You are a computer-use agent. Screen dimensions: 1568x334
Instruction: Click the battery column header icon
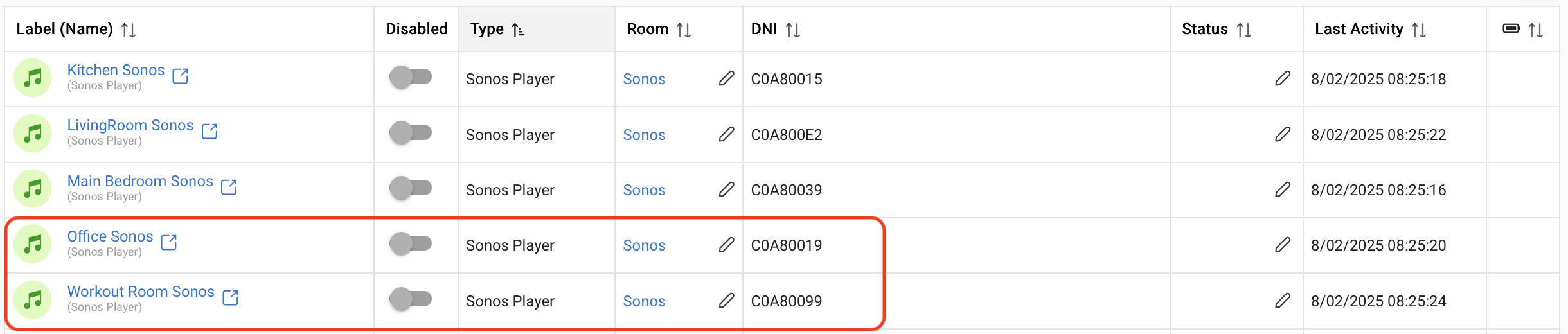click(x=1511, y=28)
